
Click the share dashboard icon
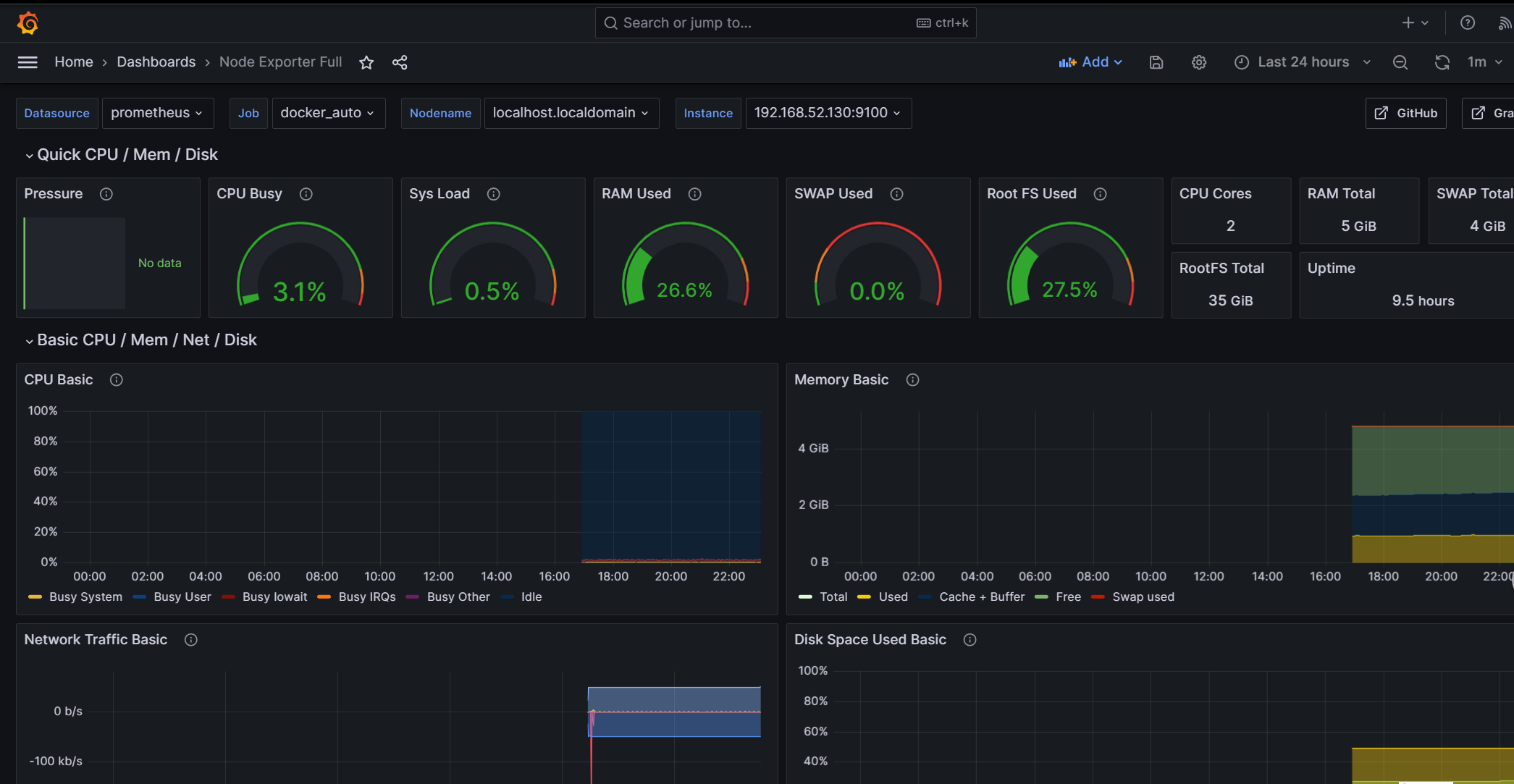pos(400,62)
